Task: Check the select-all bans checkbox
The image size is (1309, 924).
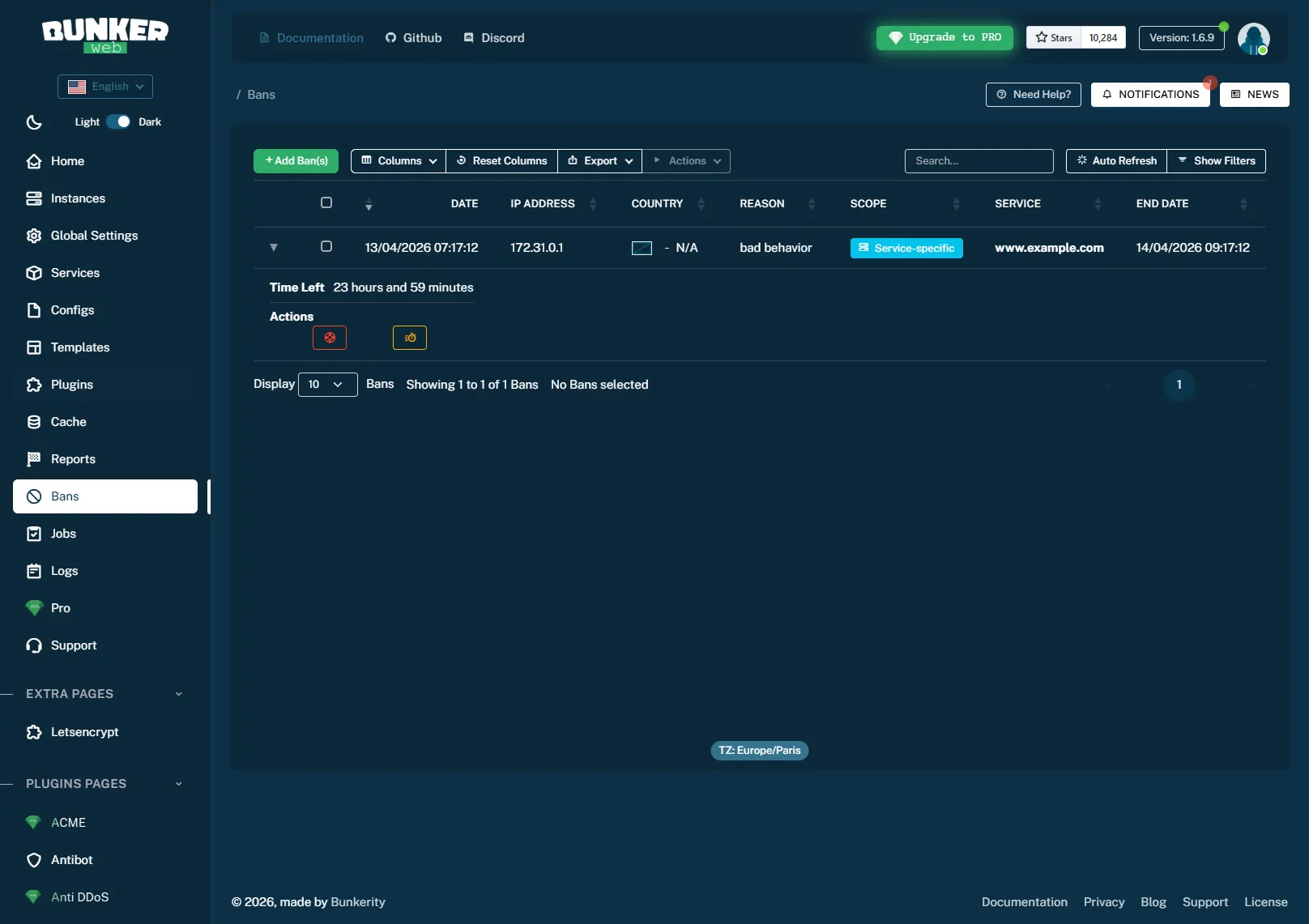Action: click(x=326, y=202)
